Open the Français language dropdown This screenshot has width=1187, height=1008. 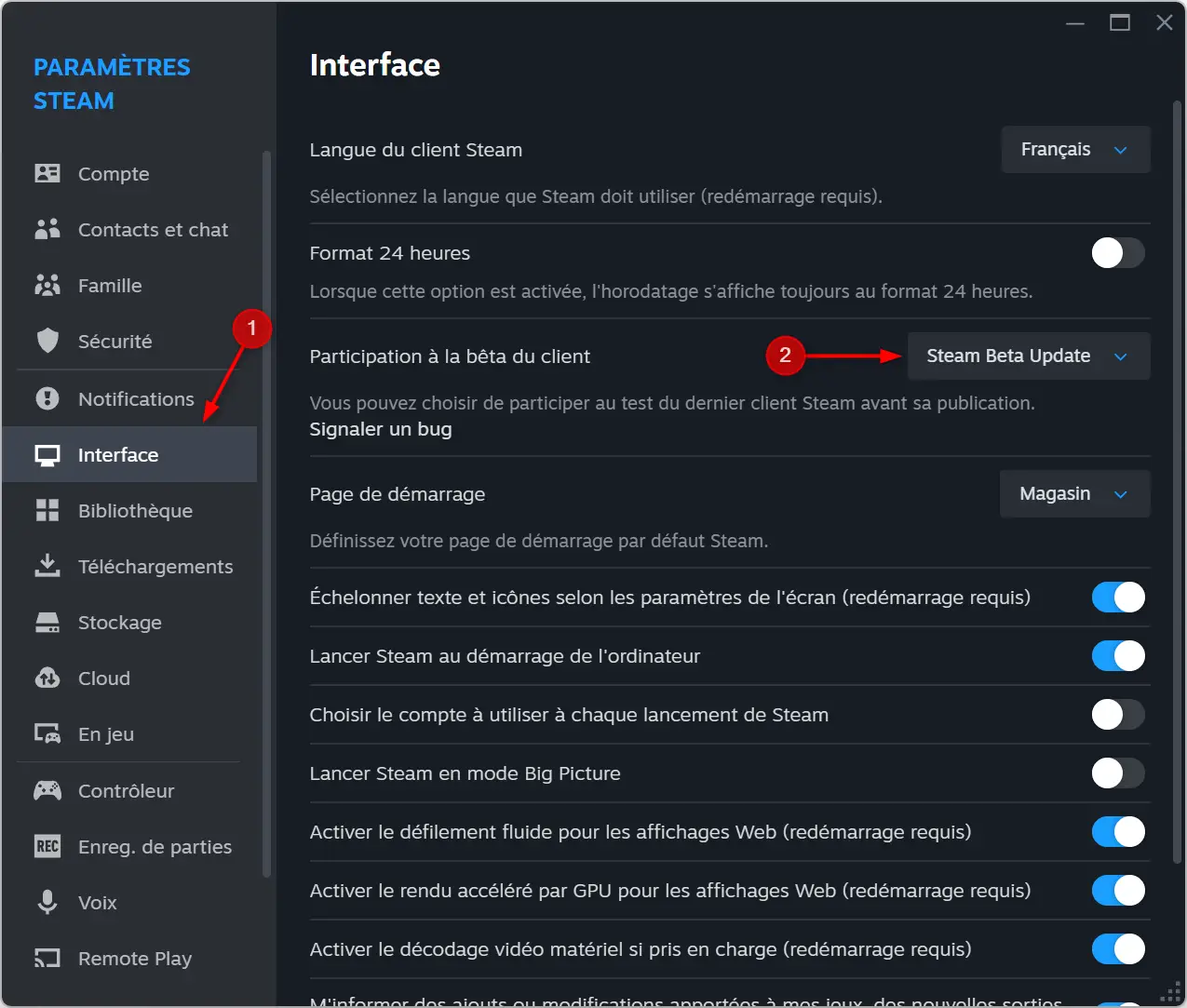[x=1075, y=149]
